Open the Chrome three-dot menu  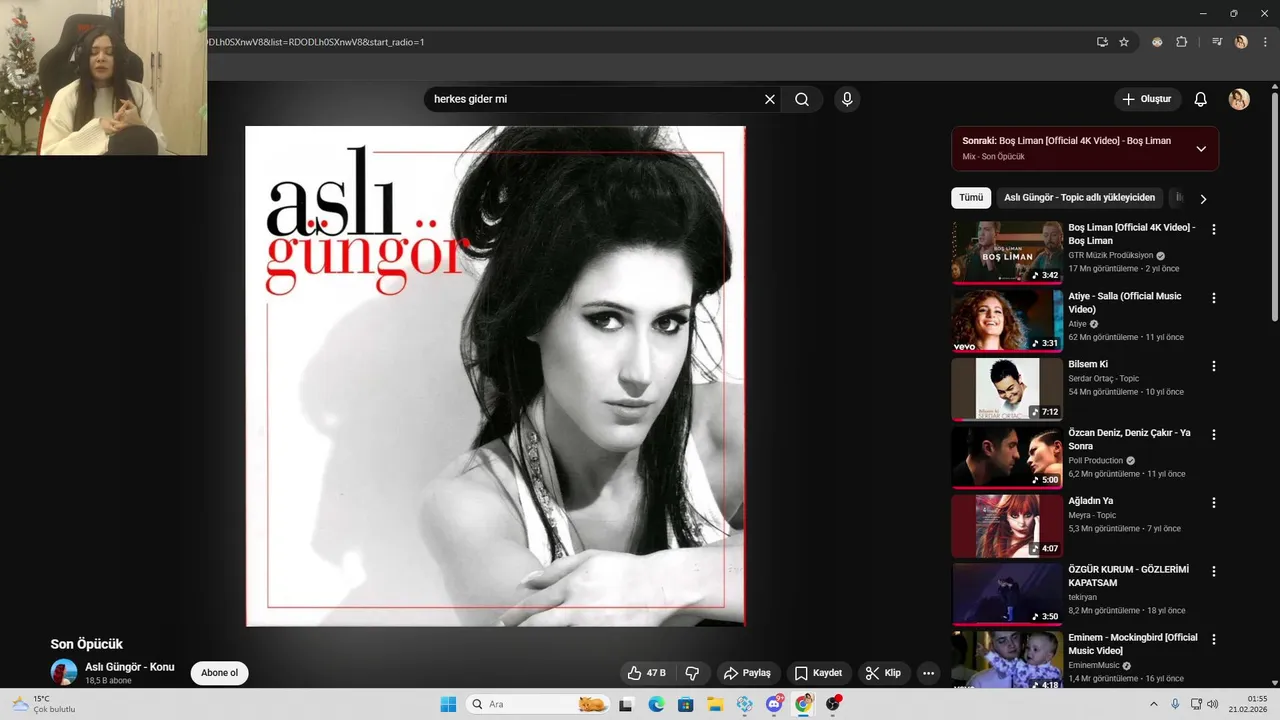click(1265, 42)
